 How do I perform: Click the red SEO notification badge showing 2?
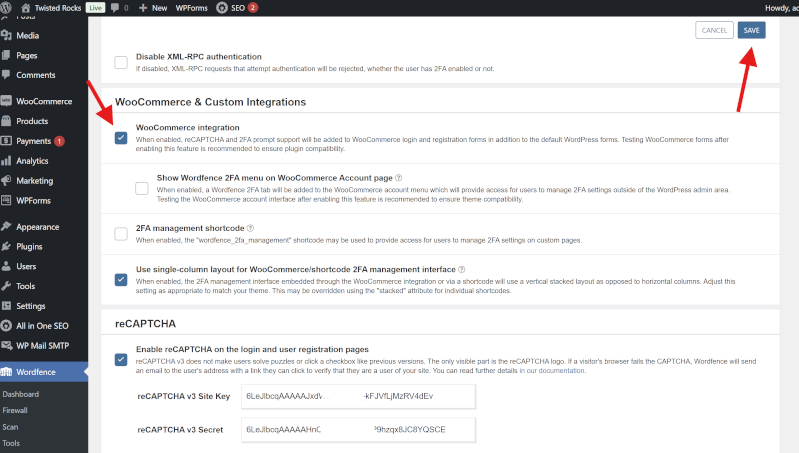[253, 8]
